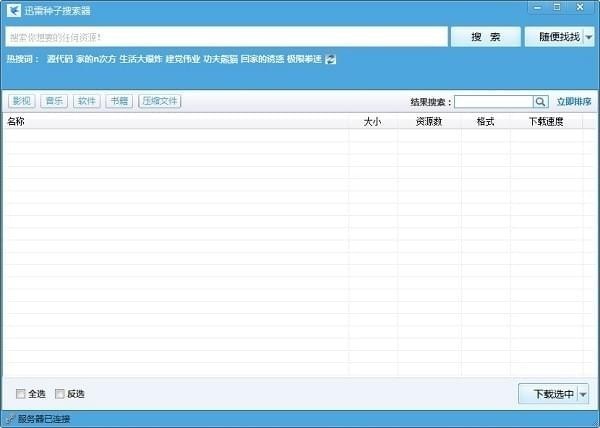Close the Xunlei seed searcher window
This screenshot has width=600, height=428.
click(580, 7)
